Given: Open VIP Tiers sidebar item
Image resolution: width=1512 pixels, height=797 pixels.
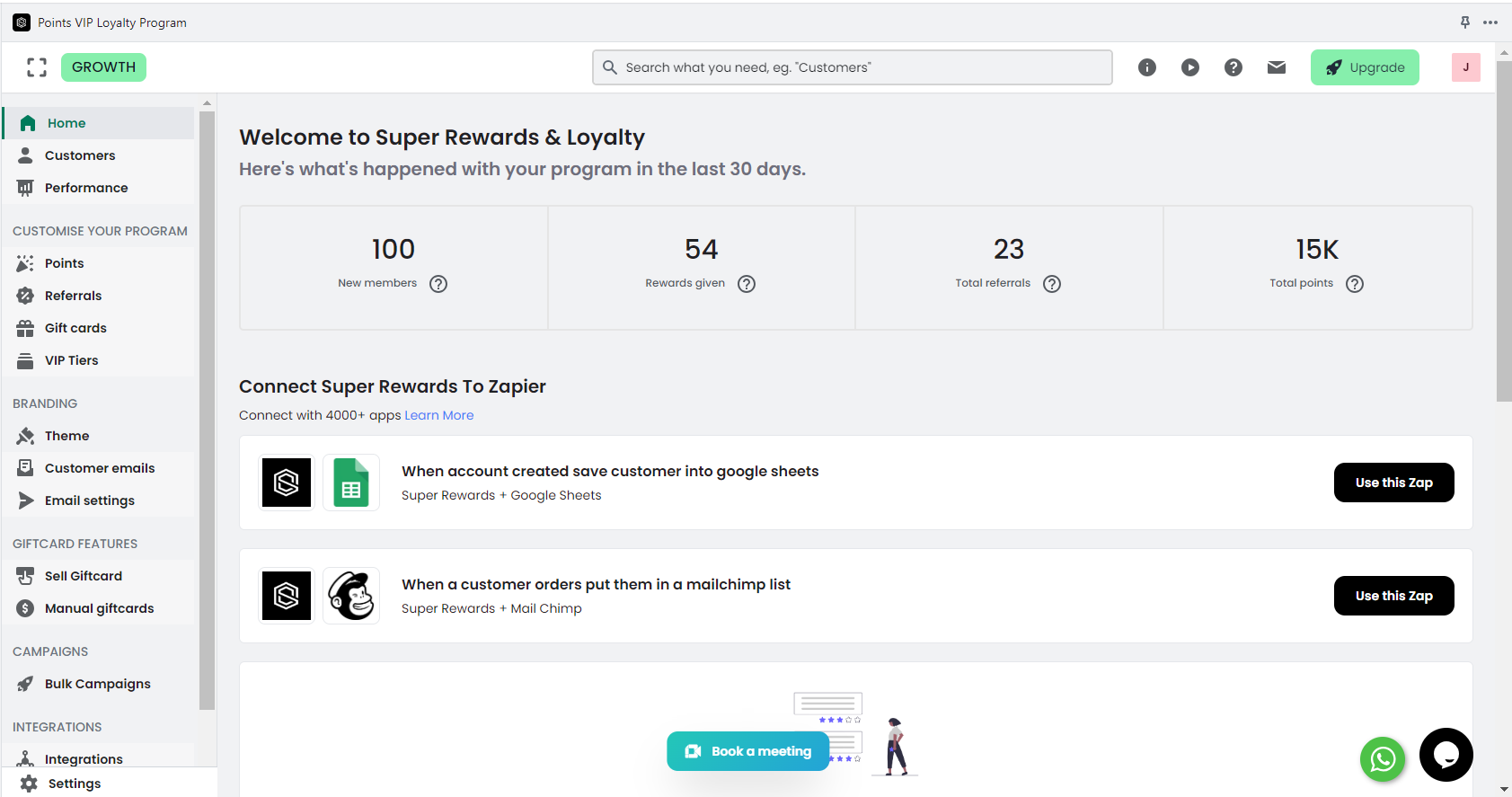Looking at the screenshot, I should click(71, 360).
